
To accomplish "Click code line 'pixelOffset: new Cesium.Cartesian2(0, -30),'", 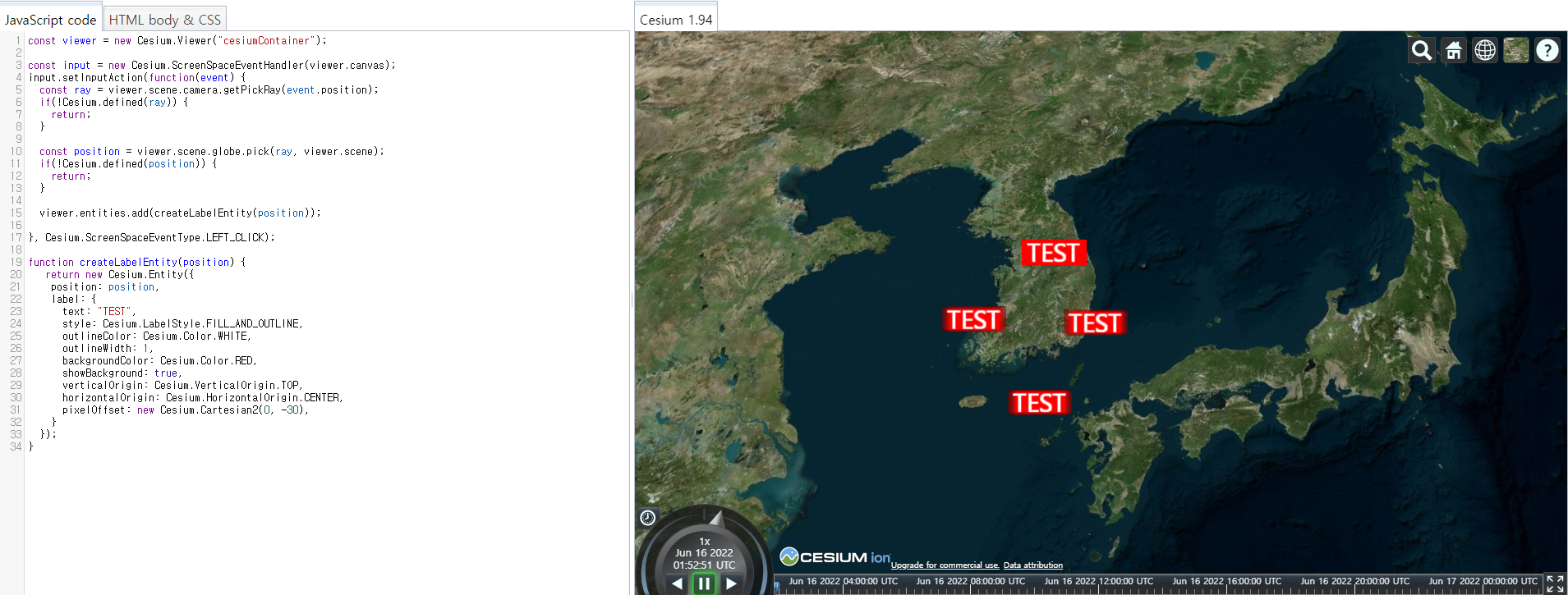I will click(x=186, y=410).
